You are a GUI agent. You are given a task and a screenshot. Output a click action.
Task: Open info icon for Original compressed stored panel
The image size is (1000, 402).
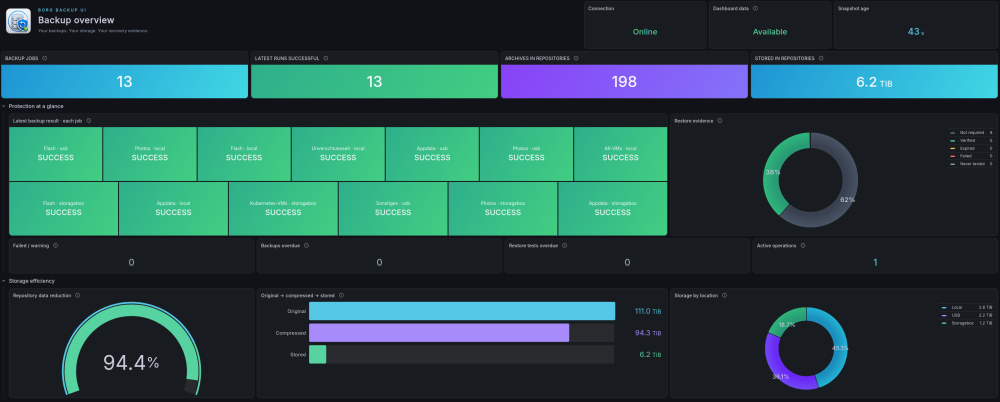pos(341,295)
